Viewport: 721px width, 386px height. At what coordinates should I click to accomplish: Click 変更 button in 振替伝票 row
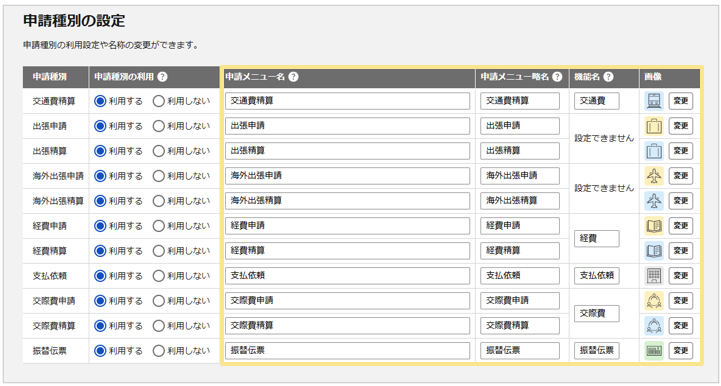tap(681, 351)
